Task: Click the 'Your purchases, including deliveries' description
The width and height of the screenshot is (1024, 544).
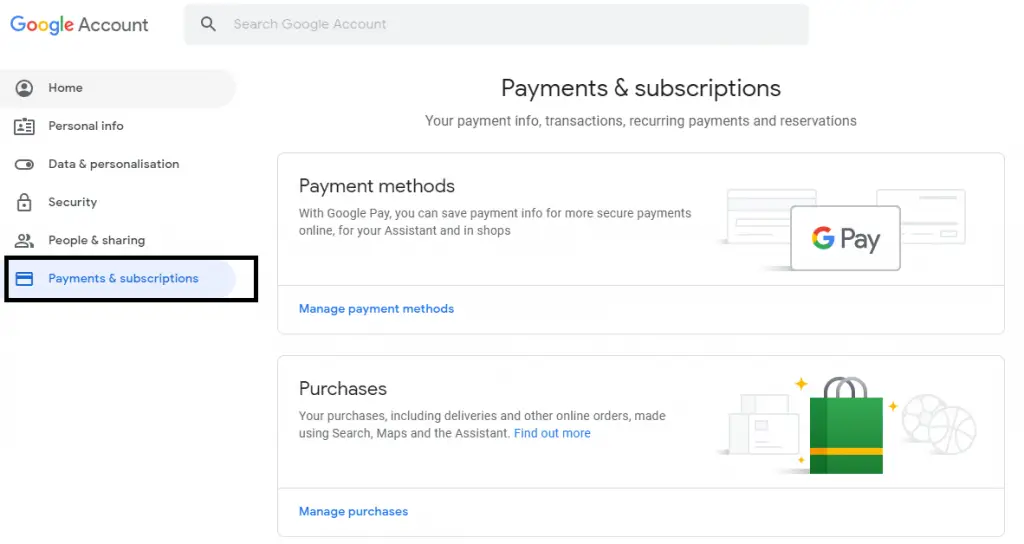Action: click(x=482, y=424)
